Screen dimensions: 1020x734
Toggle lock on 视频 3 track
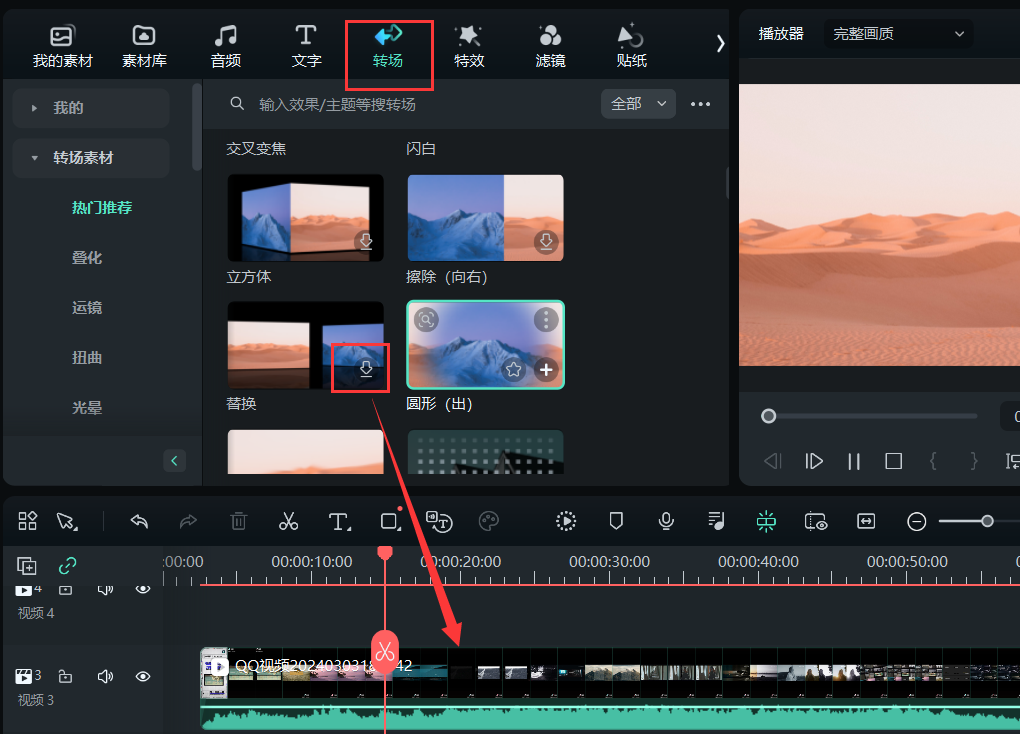[65, 677]
